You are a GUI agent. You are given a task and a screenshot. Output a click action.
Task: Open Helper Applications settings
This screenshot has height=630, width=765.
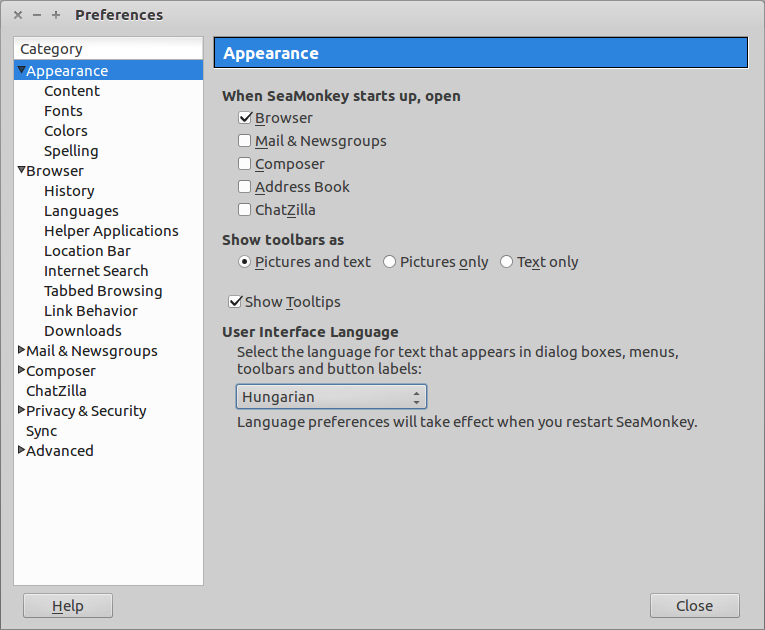pos(111,231)
